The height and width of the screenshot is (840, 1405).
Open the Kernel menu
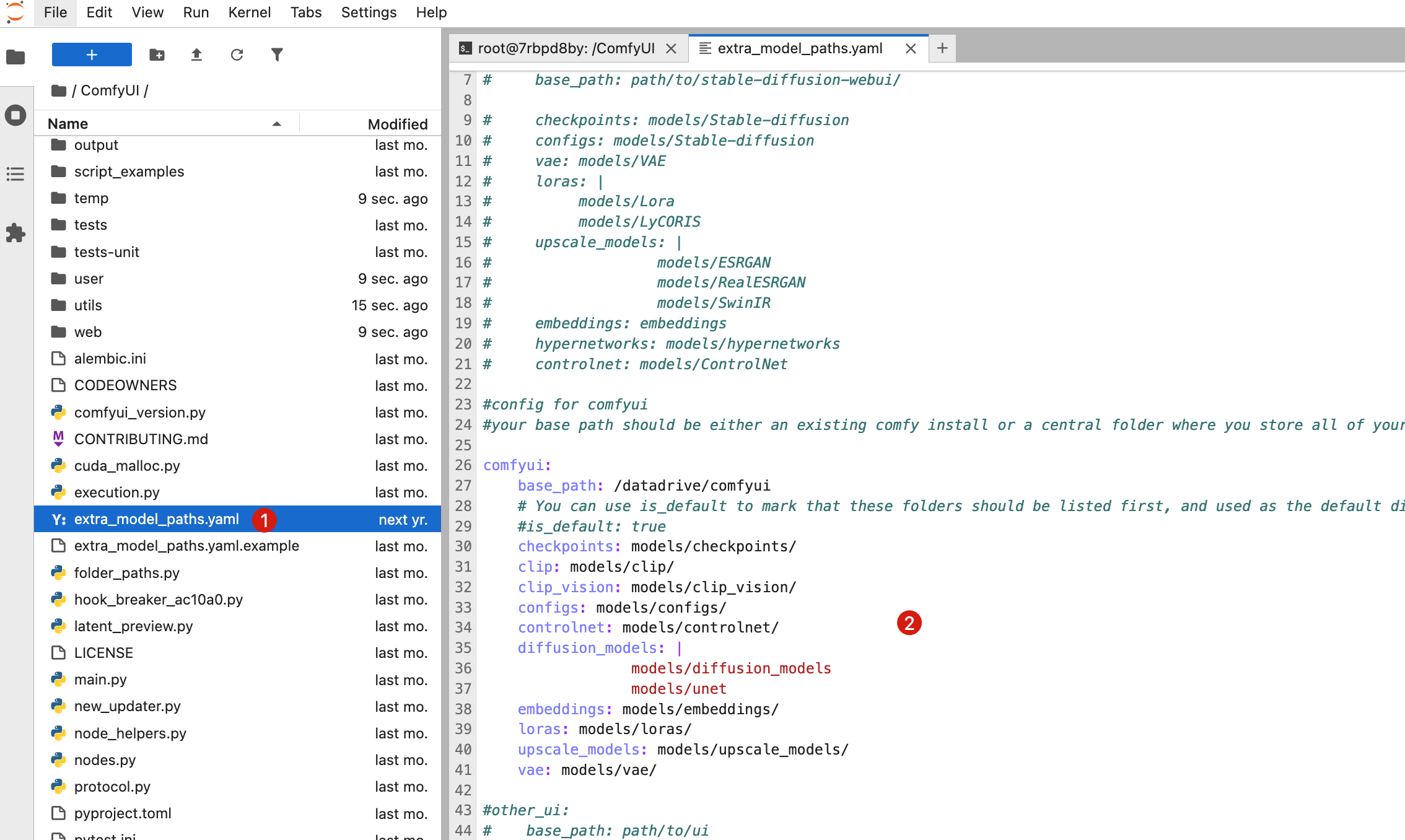[249, 12]
